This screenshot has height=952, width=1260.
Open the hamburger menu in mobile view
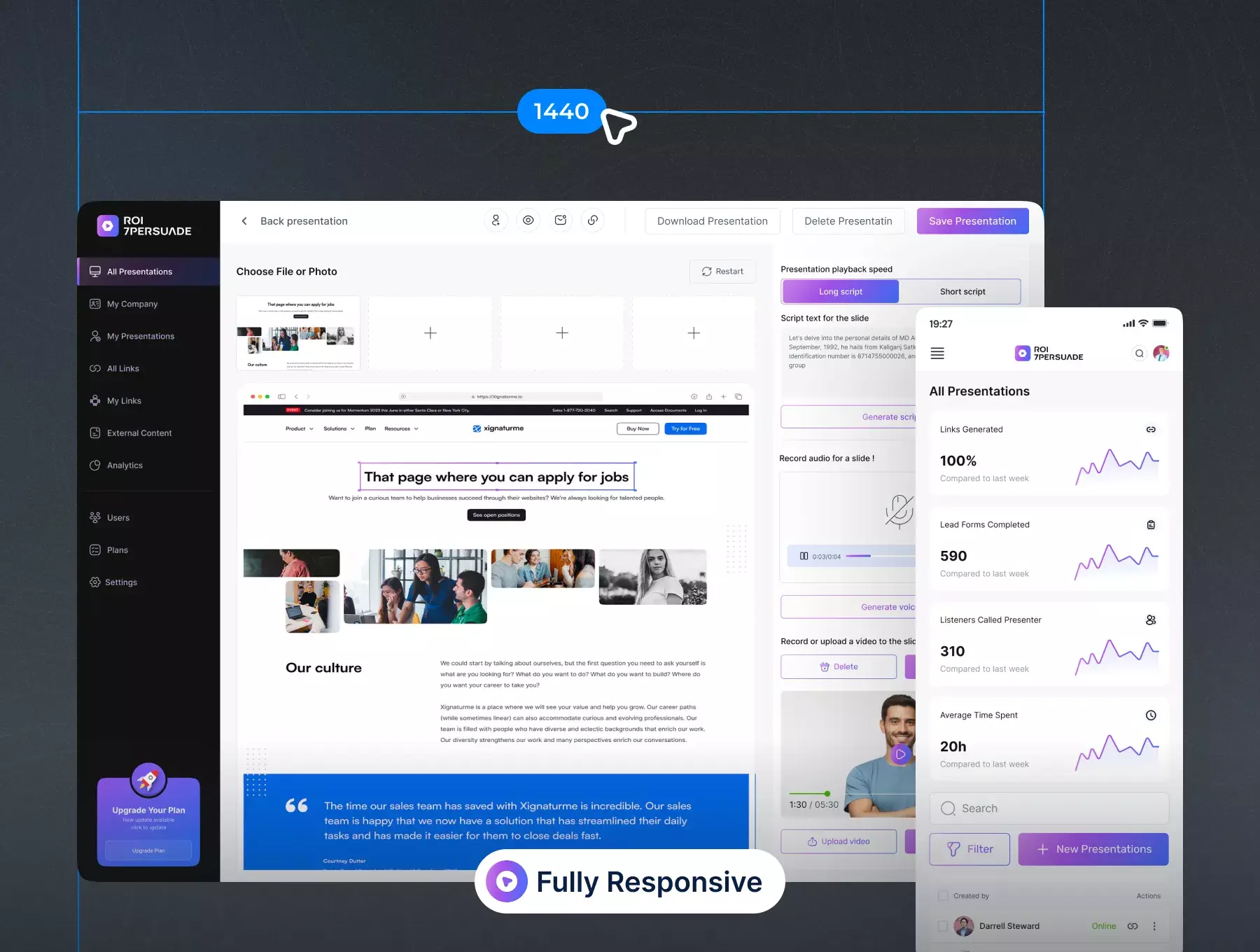937,353
